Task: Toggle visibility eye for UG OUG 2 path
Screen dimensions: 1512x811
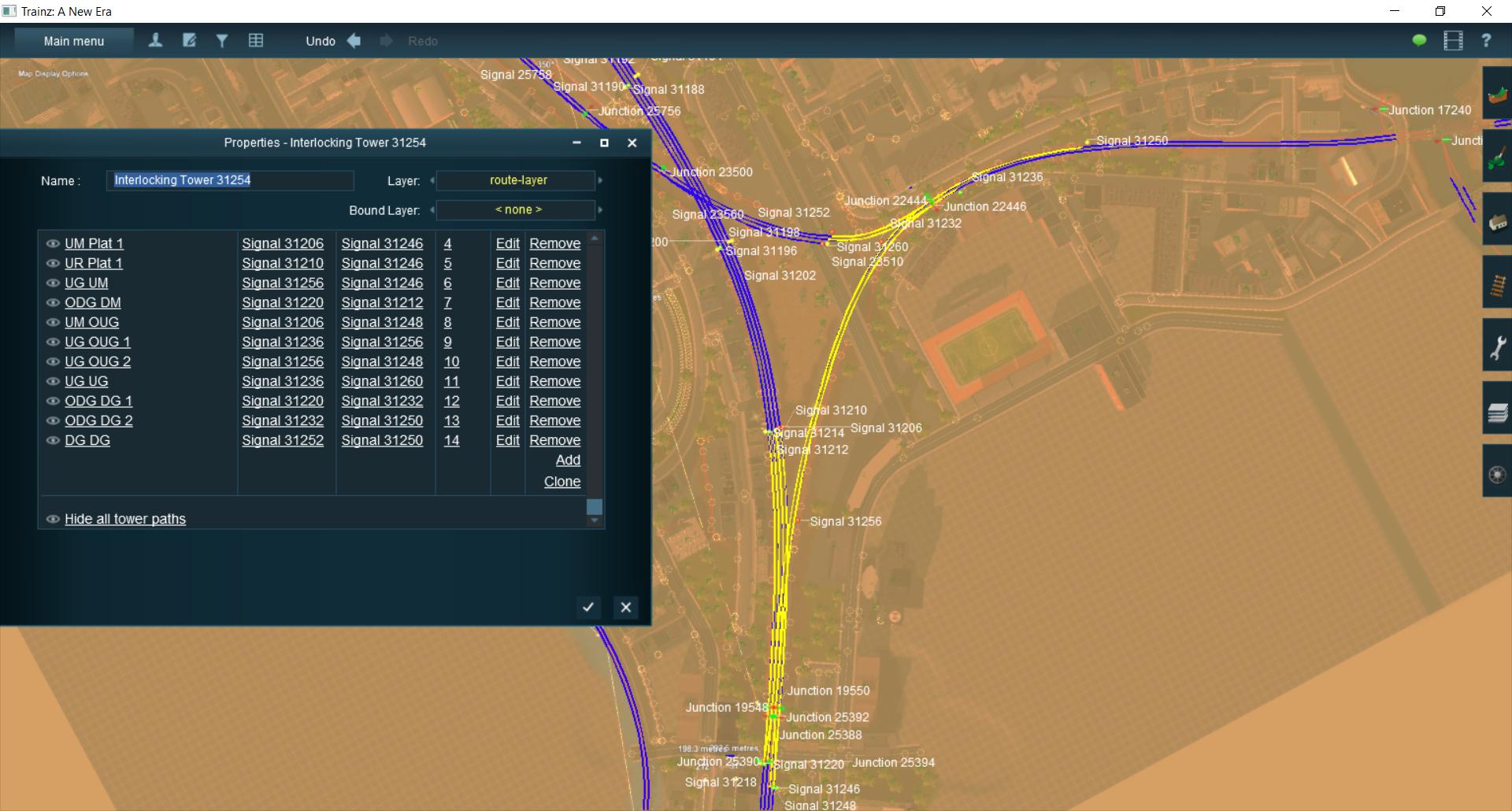Action: click(53, 362)
